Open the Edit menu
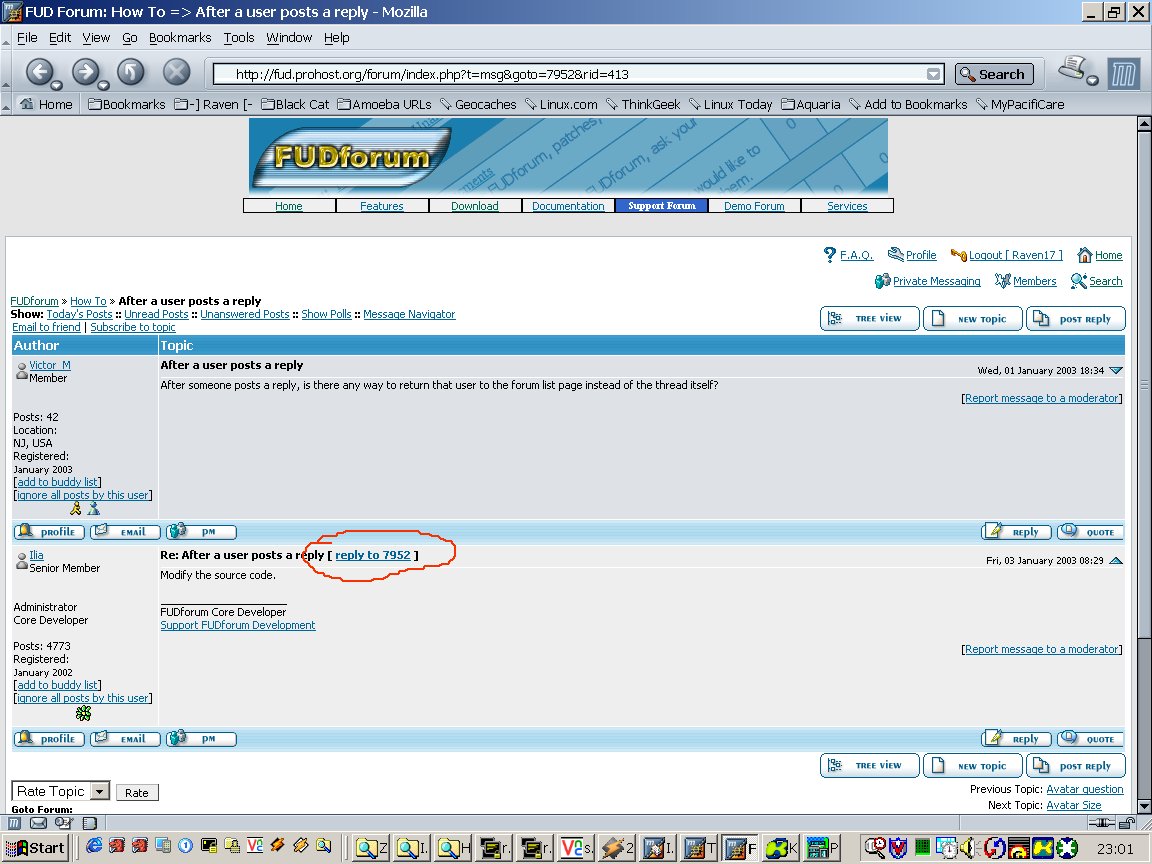1152x864 pixels. coord(60,37)
